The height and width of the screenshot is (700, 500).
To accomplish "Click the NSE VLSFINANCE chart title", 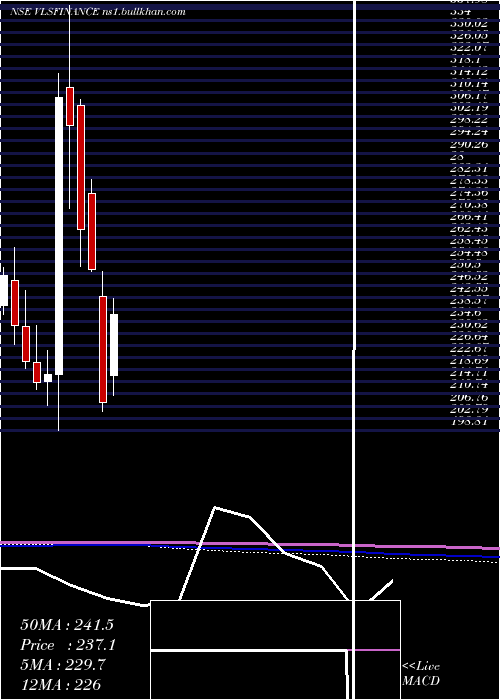I will point(98,12).
